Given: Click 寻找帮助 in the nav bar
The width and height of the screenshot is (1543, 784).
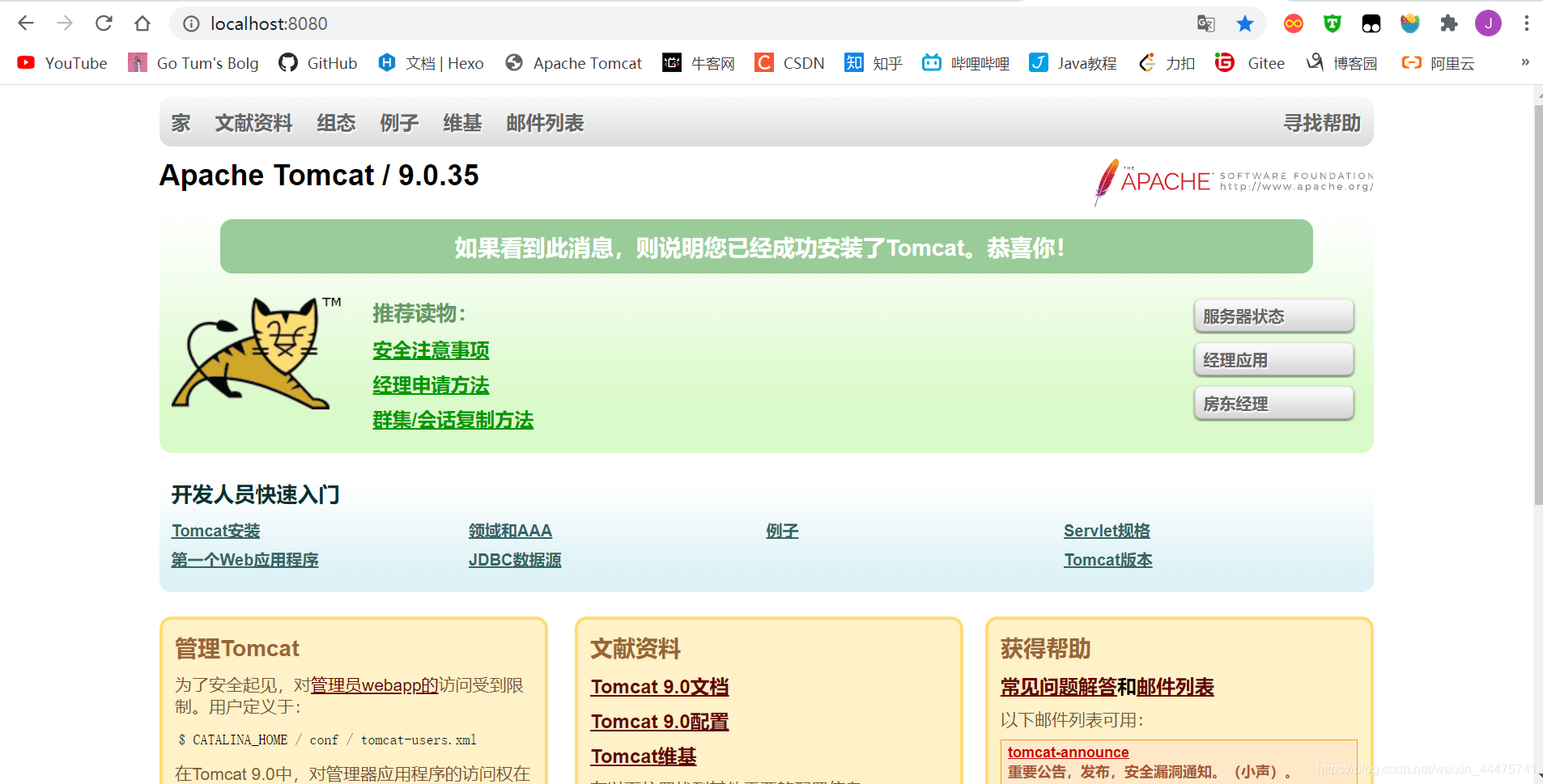Looking at the screenshot, I should click(x=1322, y=123).
